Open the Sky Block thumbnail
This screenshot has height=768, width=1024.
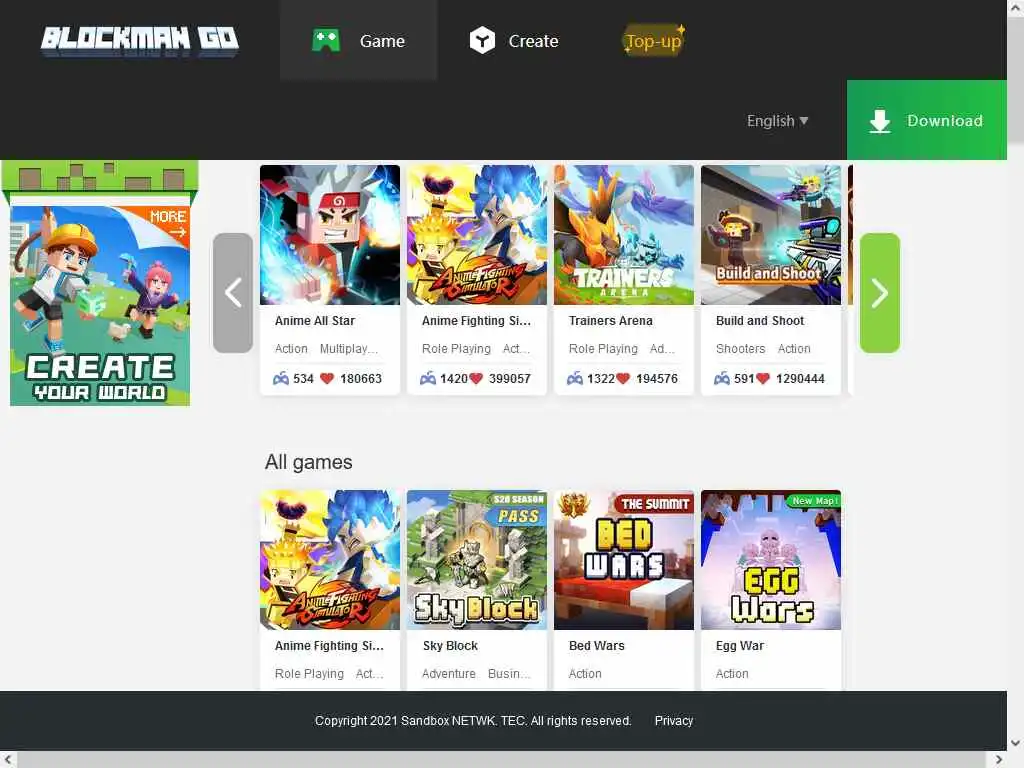(477, 560)
